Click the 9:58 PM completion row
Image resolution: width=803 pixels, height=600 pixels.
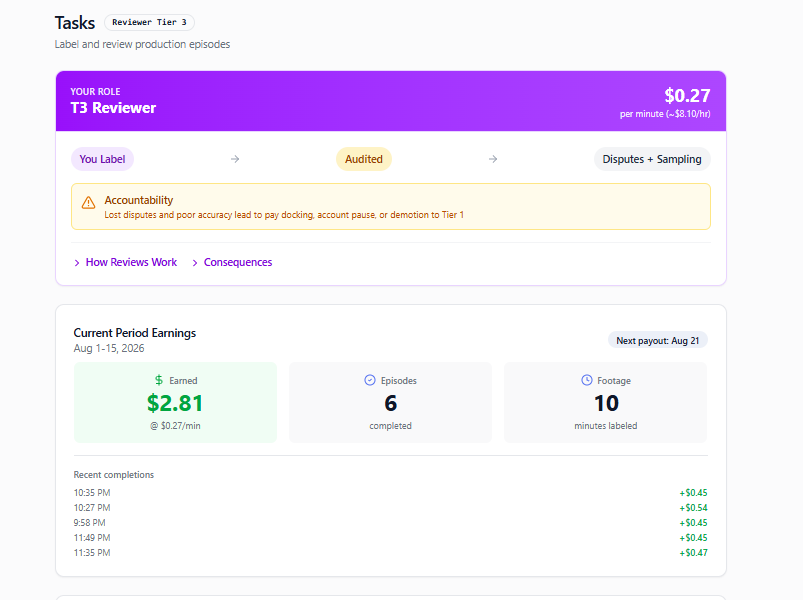click(x=390, y=523)
